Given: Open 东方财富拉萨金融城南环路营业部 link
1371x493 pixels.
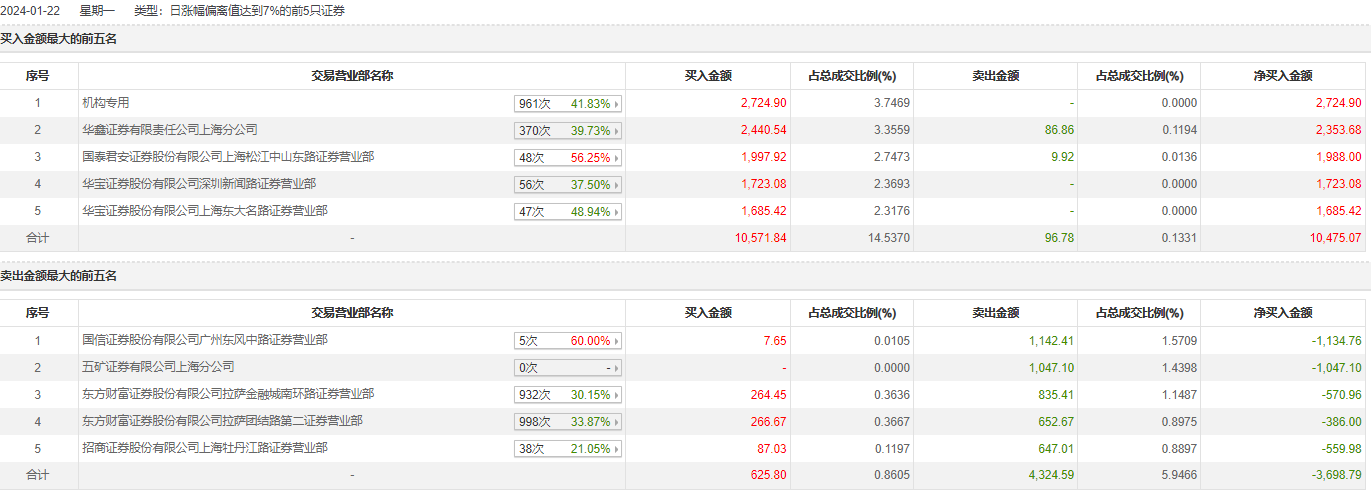Looking at the screenshot, I should click(x=228, y=394).
